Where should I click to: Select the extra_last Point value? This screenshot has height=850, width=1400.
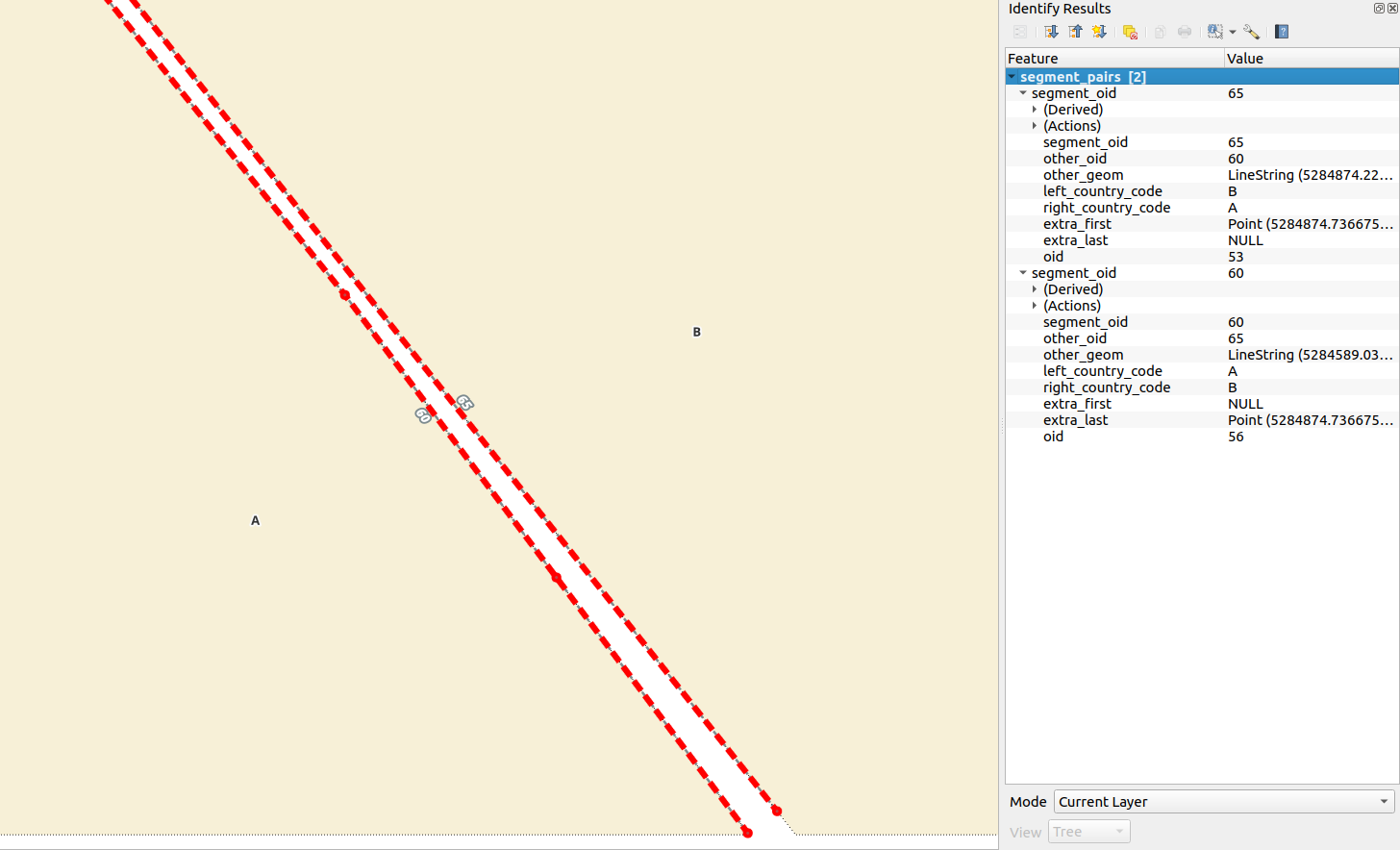[x=1310, y=420]
